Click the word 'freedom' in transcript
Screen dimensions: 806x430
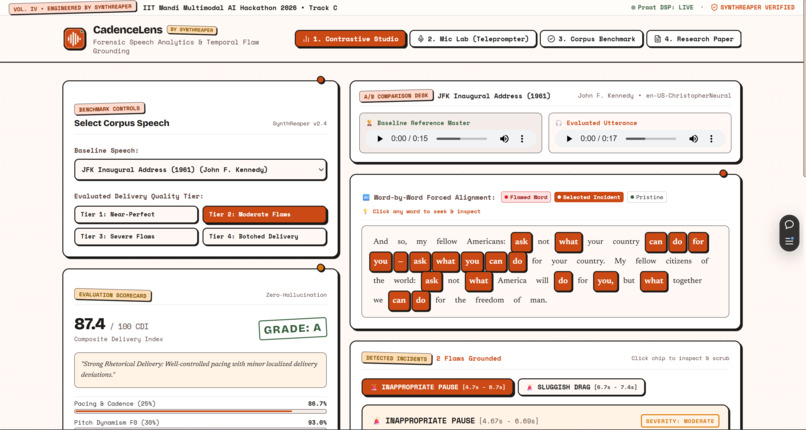[490, 300]
